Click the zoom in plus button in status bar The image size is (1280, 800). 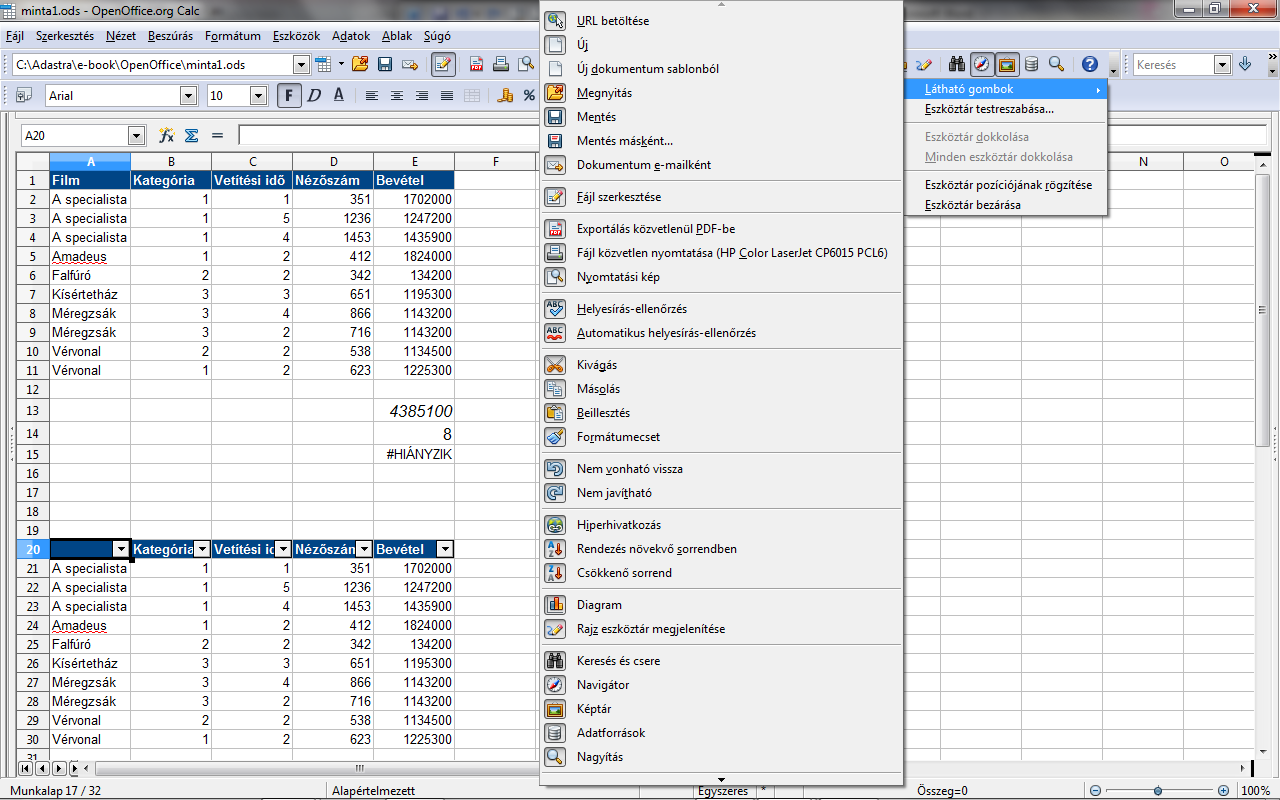tap(1224, 790)
